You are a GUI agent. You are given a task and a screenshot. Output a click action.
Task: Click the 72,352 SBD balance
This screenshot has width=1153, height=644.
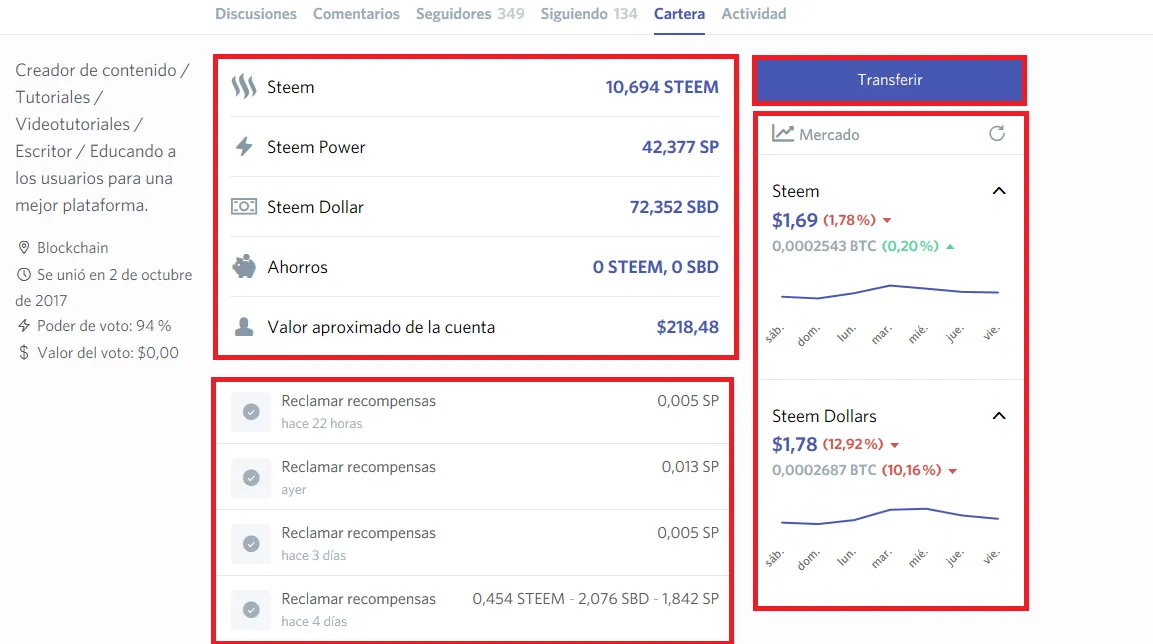coord(674,207)
